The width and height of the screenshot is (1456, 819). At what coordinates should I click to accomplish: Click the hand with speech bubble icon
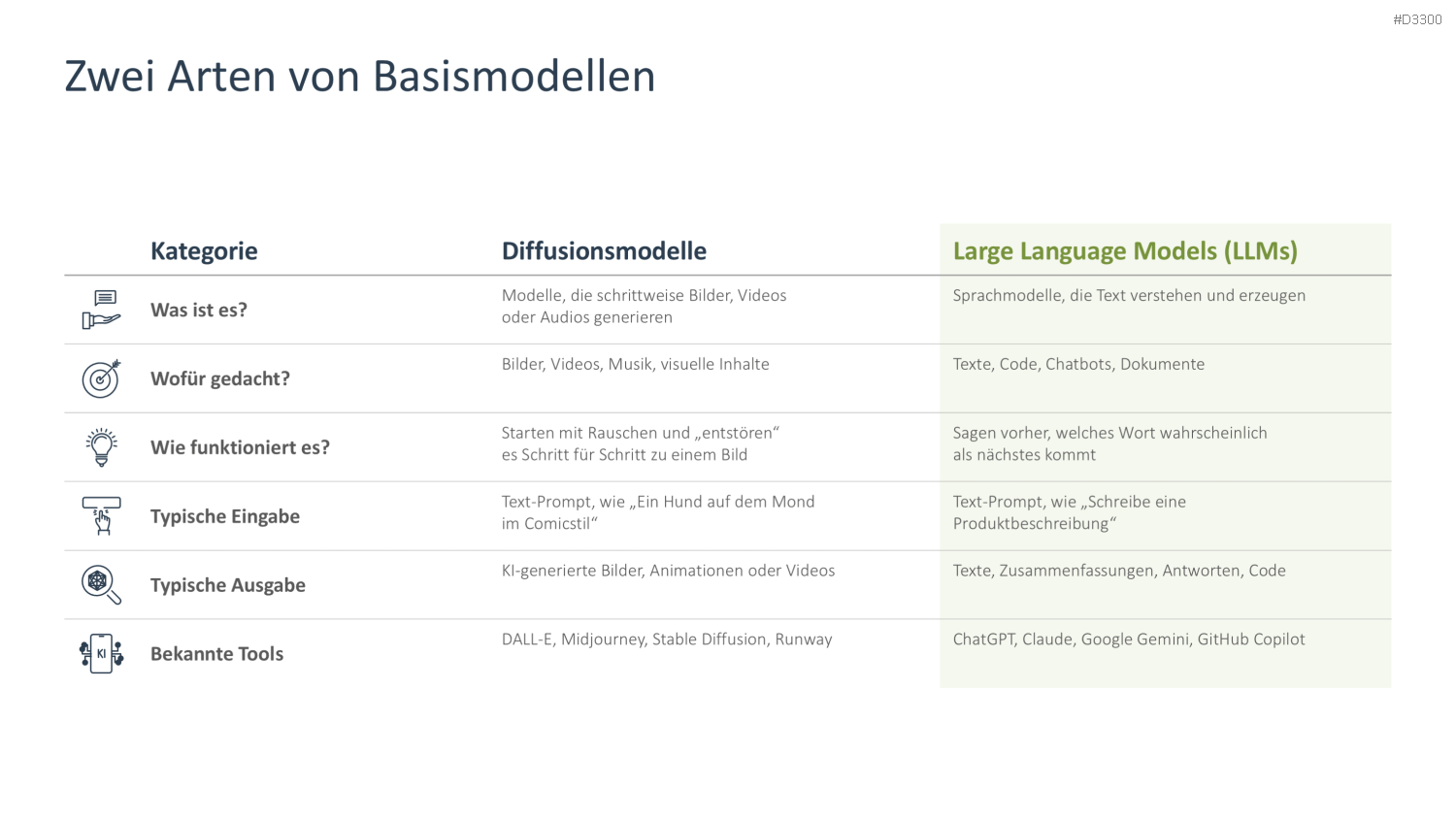click(x=101, y=310)
